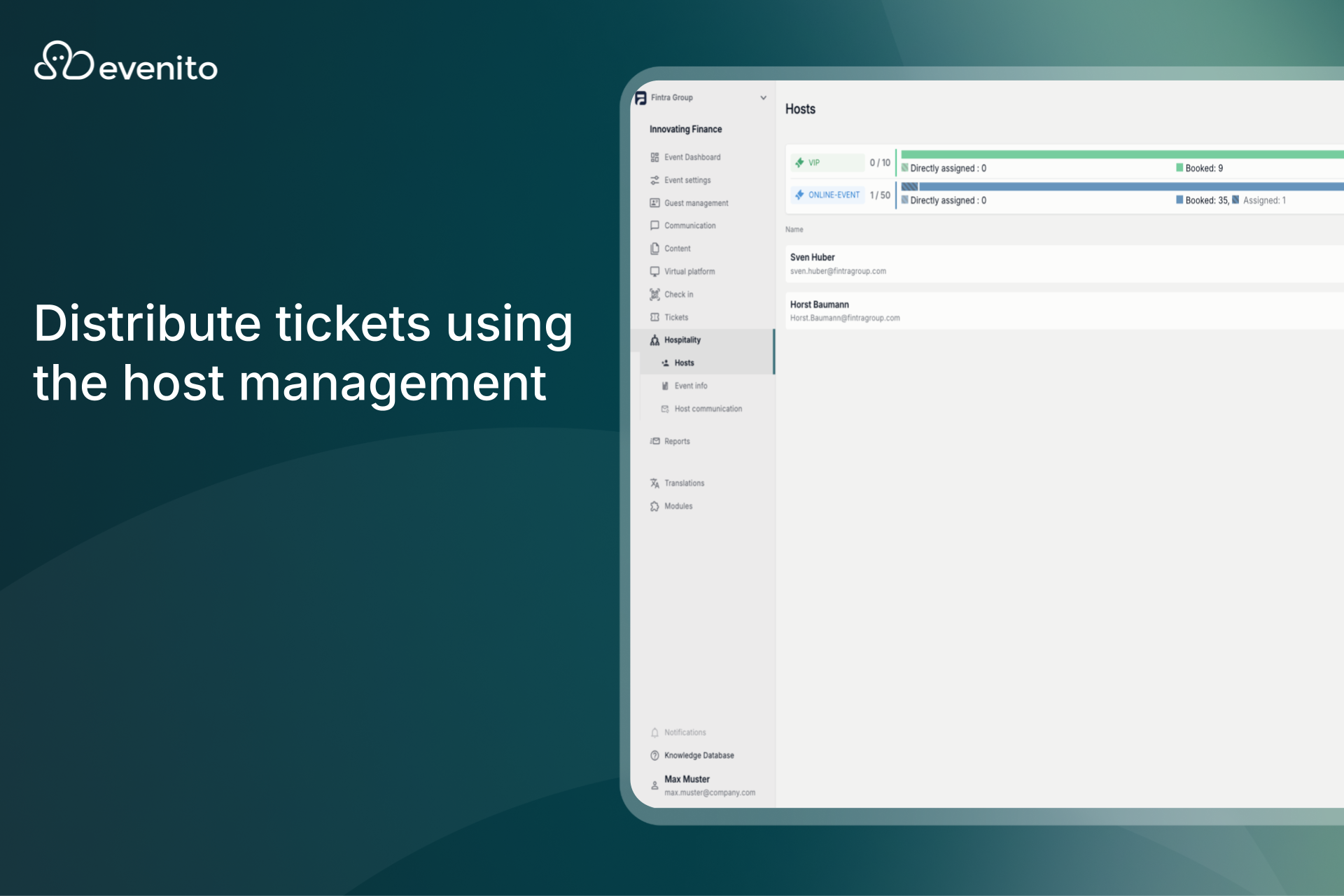Image resolution: width=1344 pixels, height=896 pixels.
Task: Open the Reports section
Action: tap(677, 442)
